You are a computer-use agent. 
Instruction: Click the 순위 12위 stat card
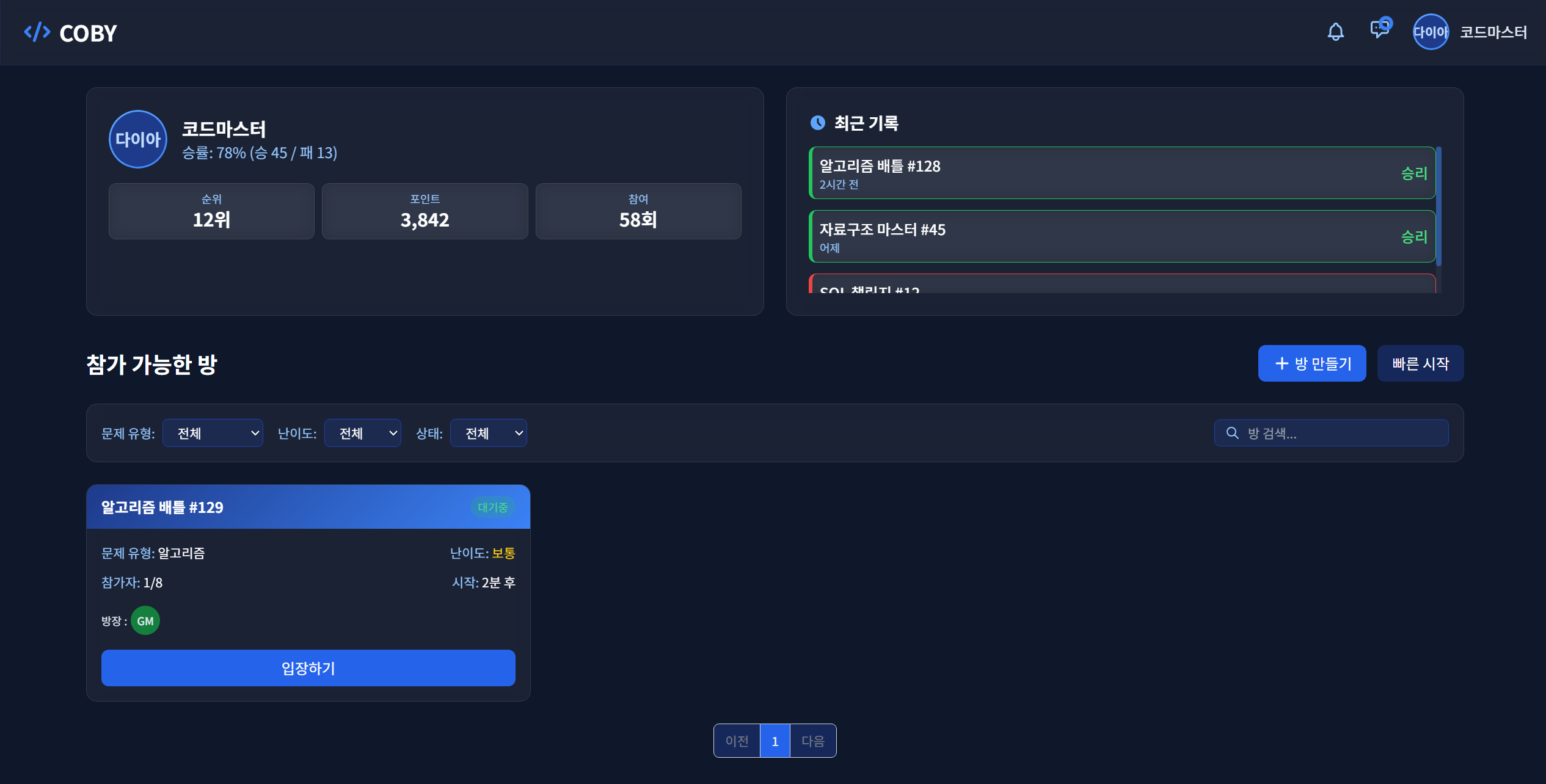pyautogui.click(x=211, y=211)
